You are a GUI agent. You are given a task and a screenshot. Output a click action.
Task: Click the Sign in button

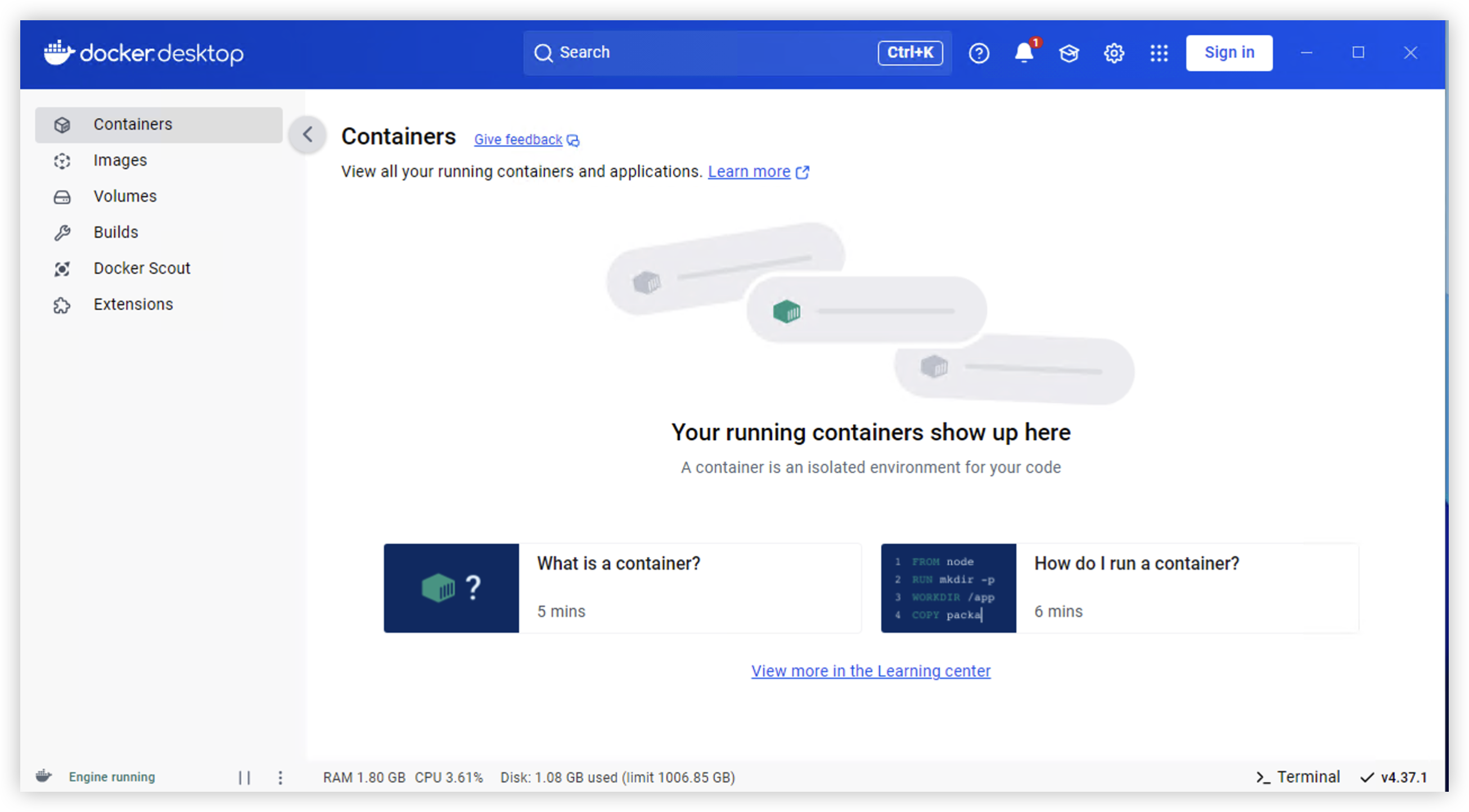(1229, 52)
